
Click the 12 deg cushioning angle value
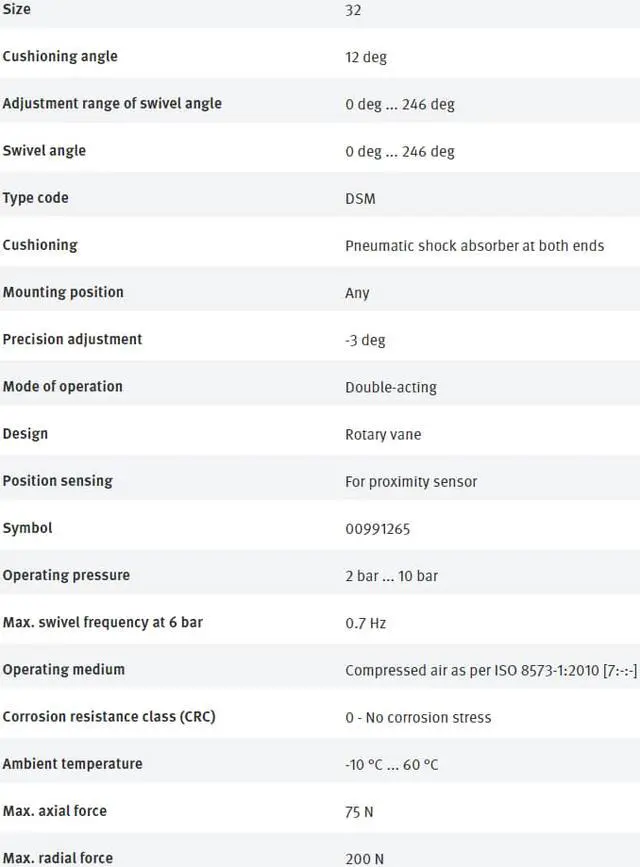pos(366,57)
